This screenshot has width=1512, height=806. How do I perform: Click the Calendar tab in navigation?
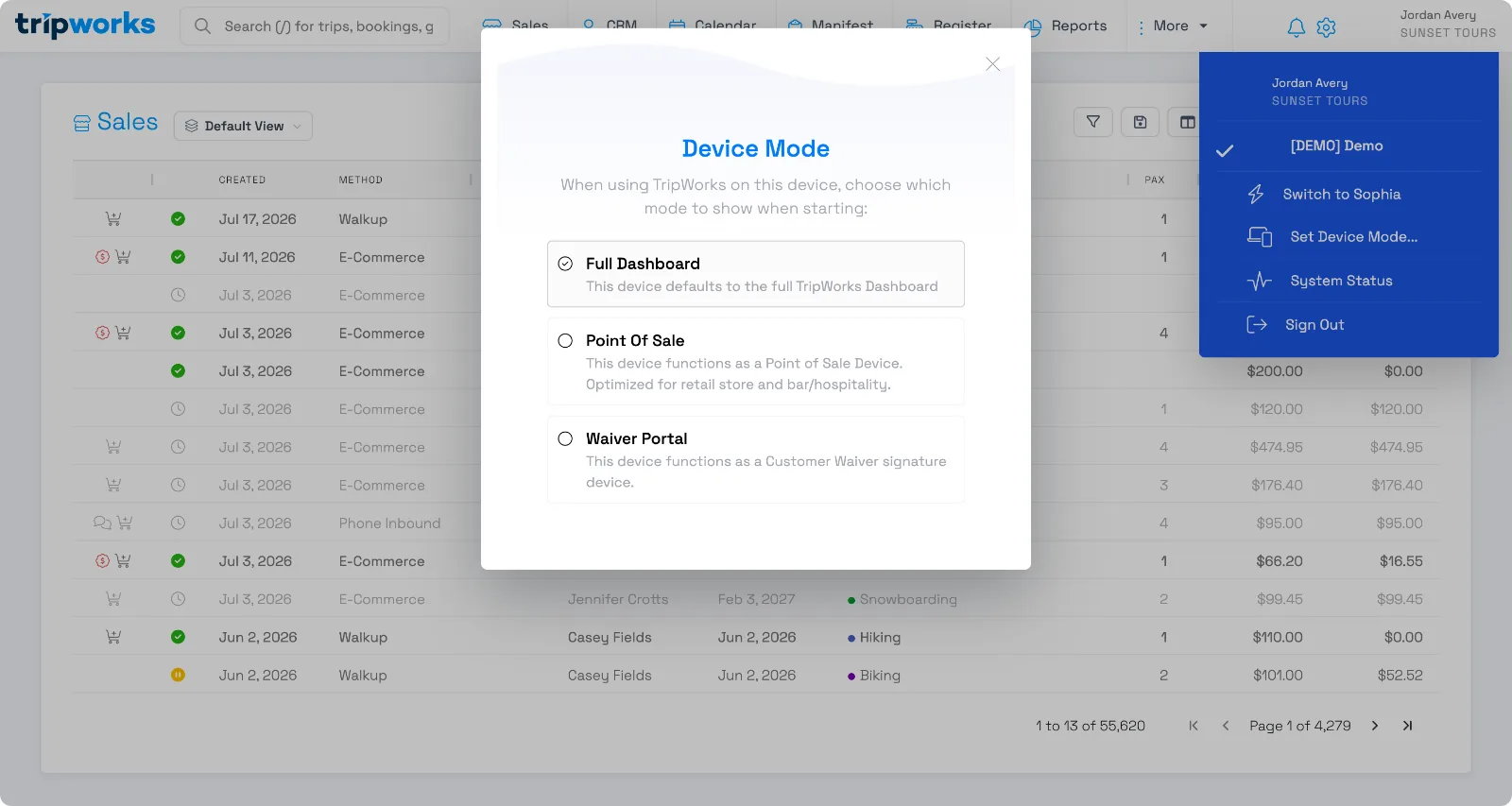click(x=713, y=26)
